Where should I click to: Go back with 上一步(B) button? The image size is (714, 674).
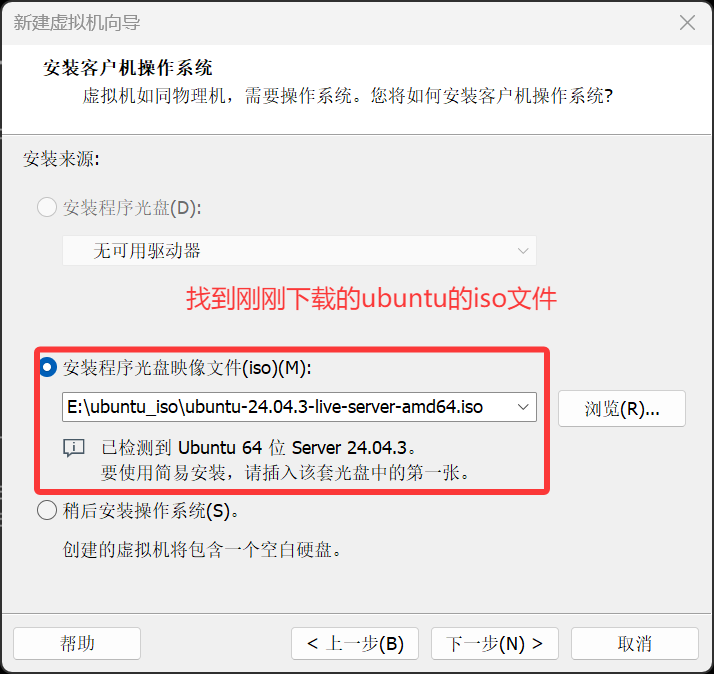pyautogui.click(x=355, y=643)
